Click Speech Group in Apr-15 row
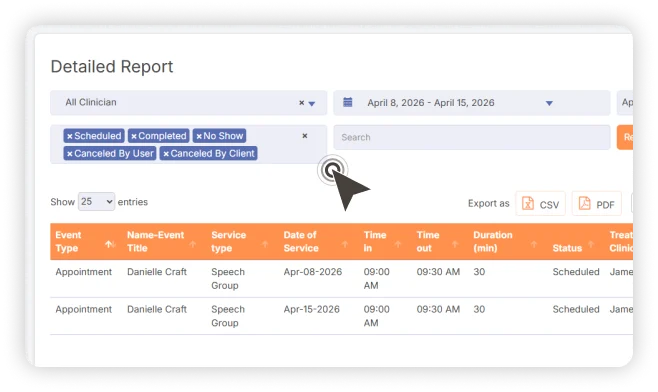Viewport: 658px width, 392px height. click(228, 316)
